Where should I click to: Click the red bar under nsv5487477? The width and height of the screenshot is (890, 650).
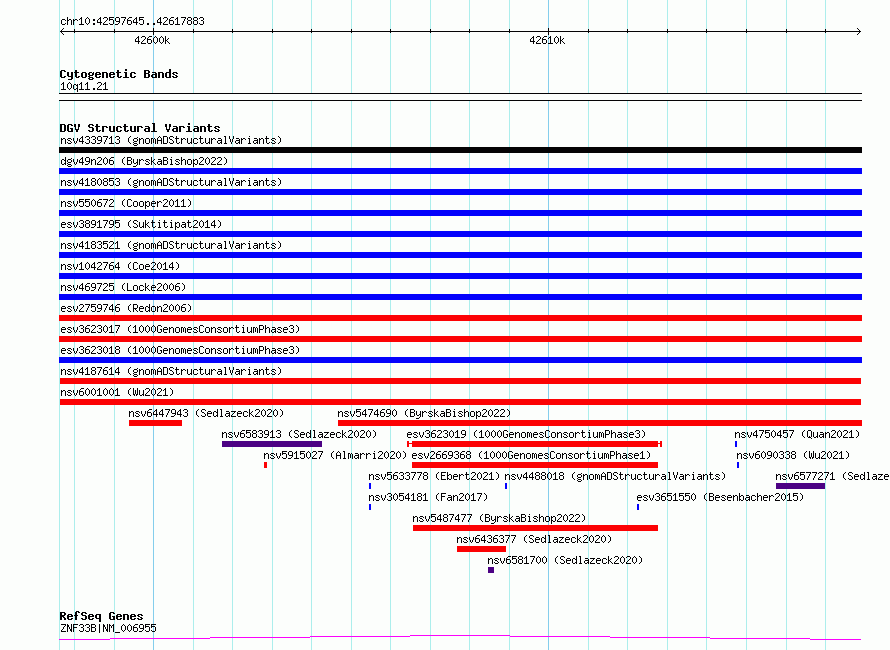[x=535, y=528]
